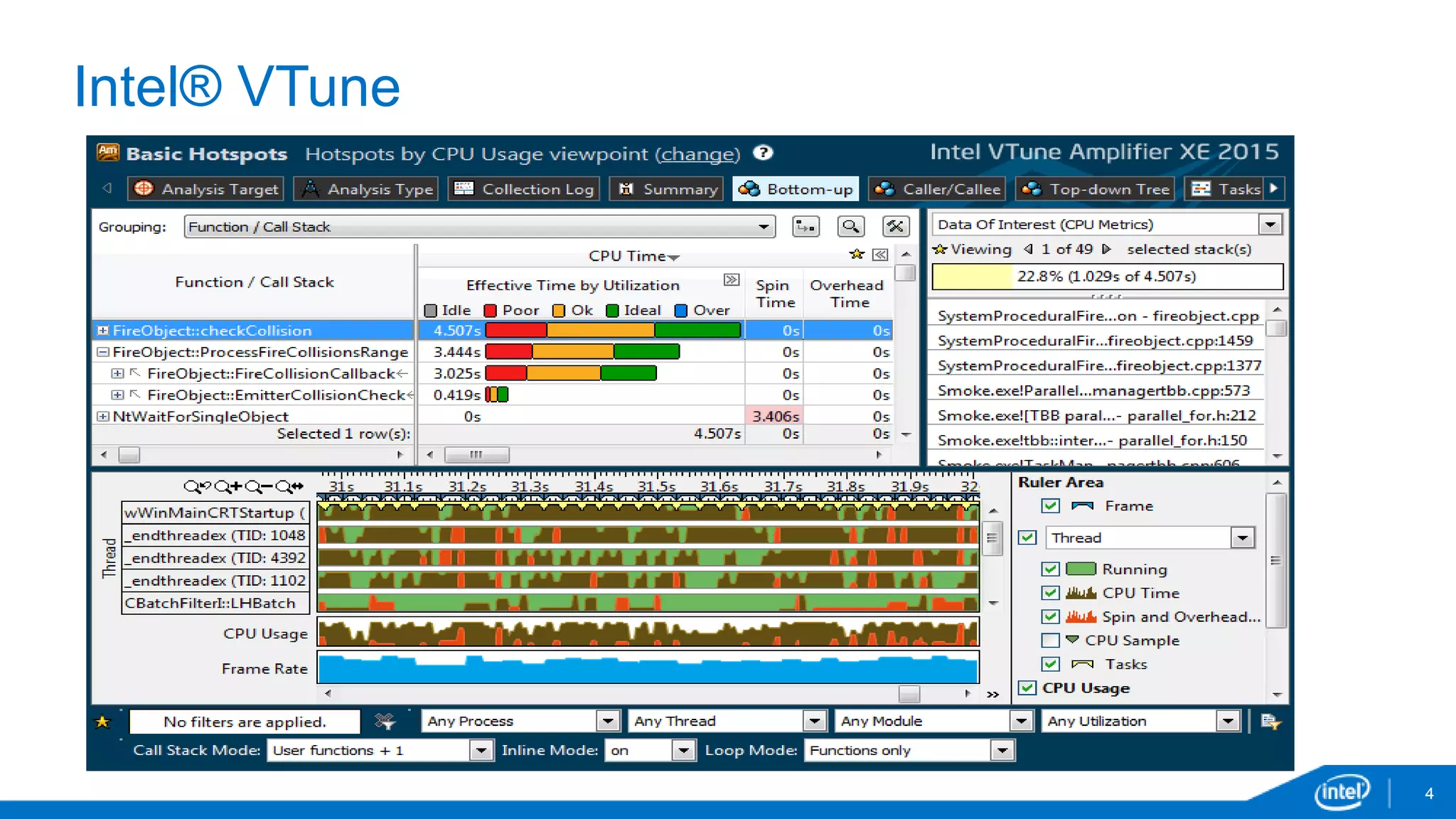Click the help question mark icon
Viewport: 1456px width, 819px height.
[763, 153]
